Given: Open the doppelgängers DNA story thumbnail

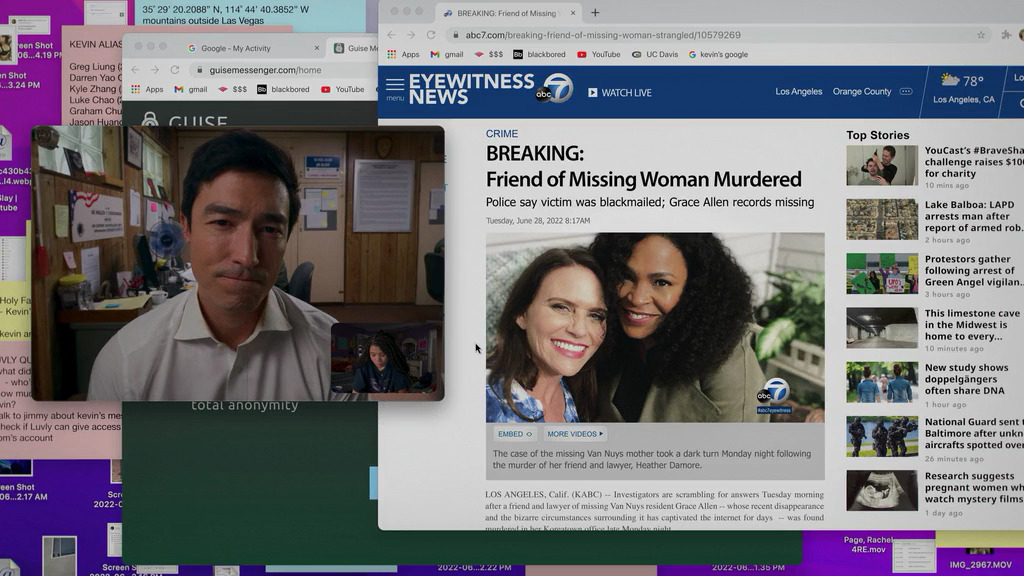Looking at the screenshot, I should tap(882, 383).
